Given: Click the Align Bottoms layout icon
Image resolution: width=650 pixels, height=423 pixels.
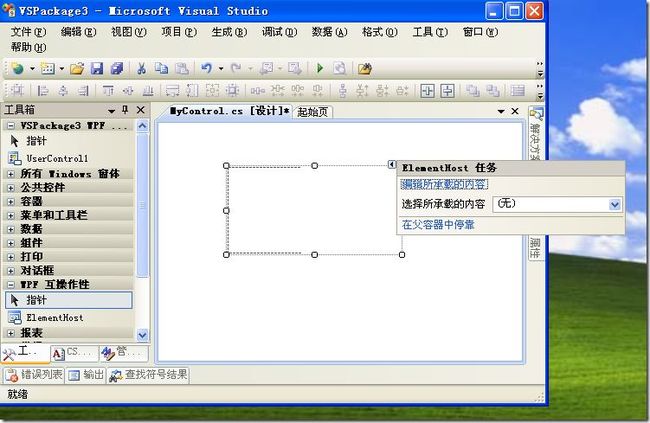Looking at the screenshot, I should 148,90.
